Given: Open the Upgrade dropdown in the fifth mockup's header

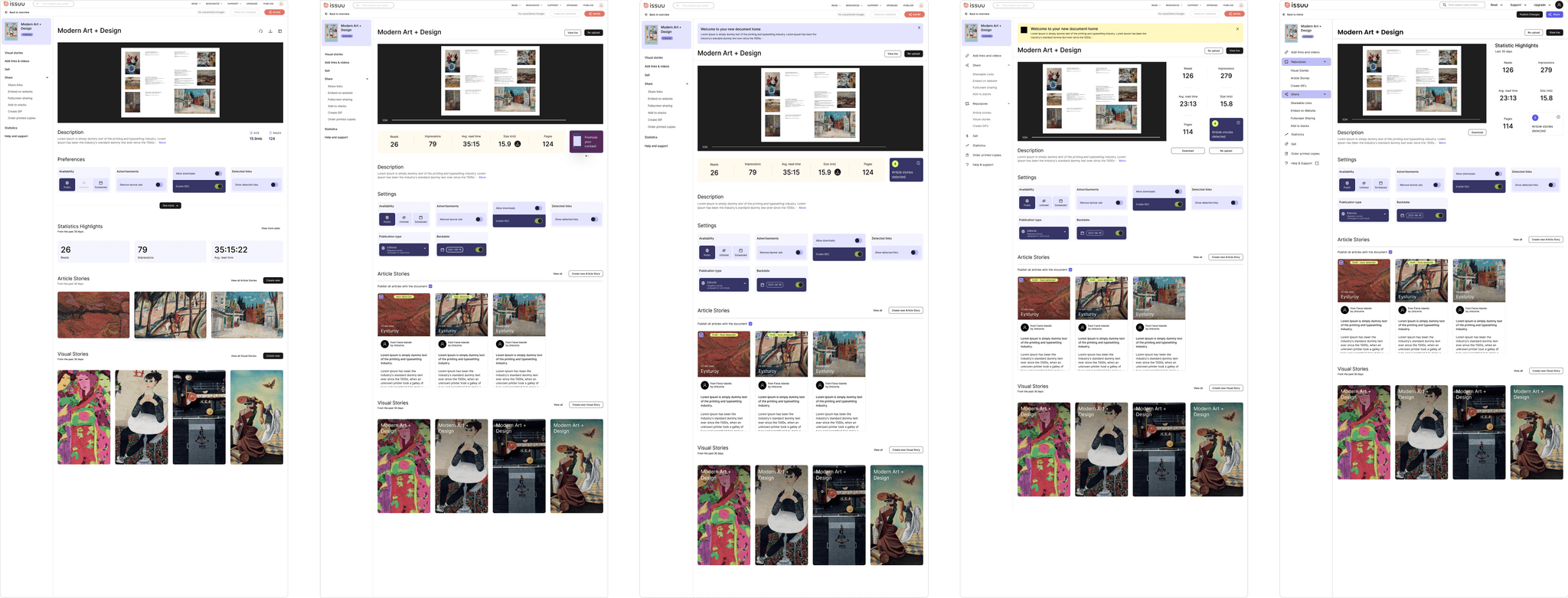Looking at the screenshot, I should point(1541,5).
